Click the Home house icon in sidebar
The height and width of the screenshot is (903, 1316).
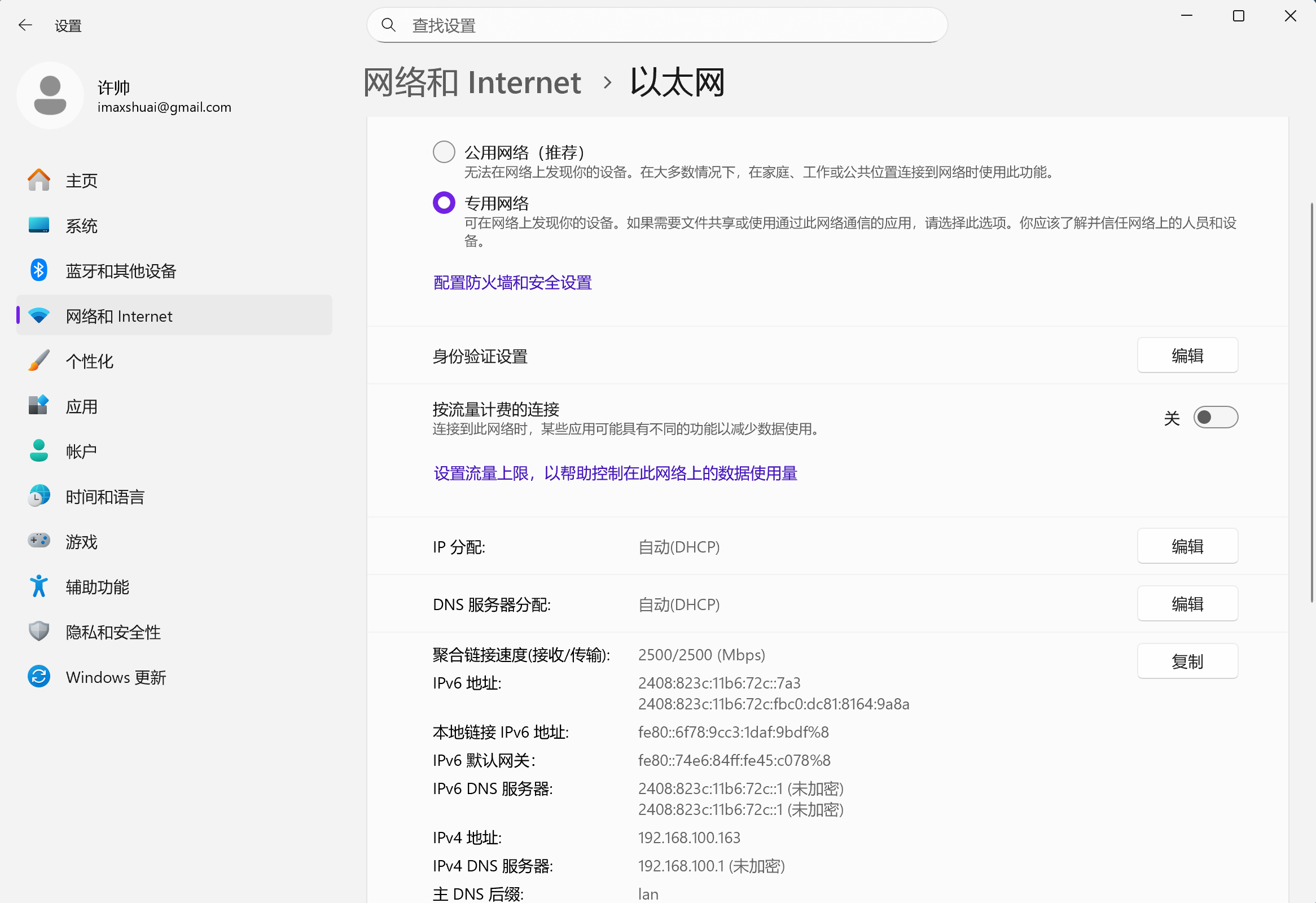[x=38, y=180]
